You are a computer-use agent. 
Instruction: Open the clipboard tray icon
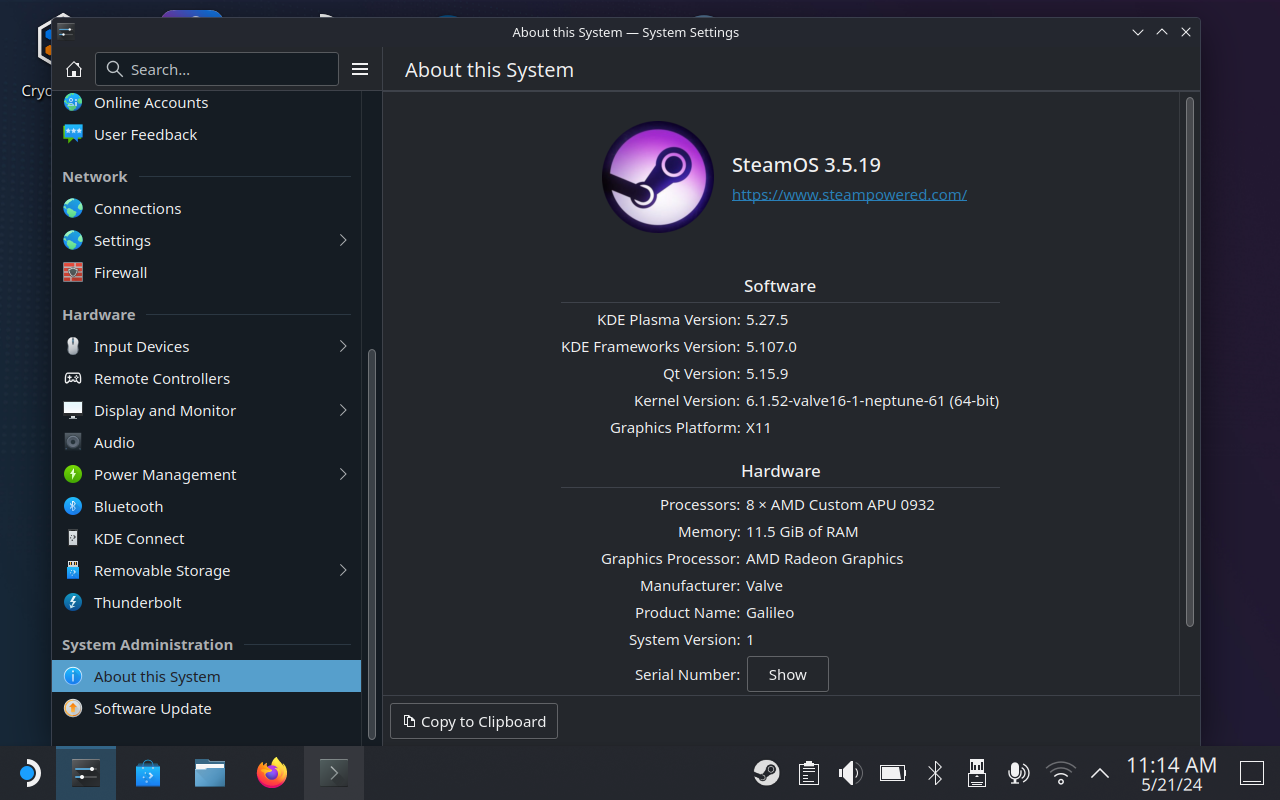[x=809, y=773]
